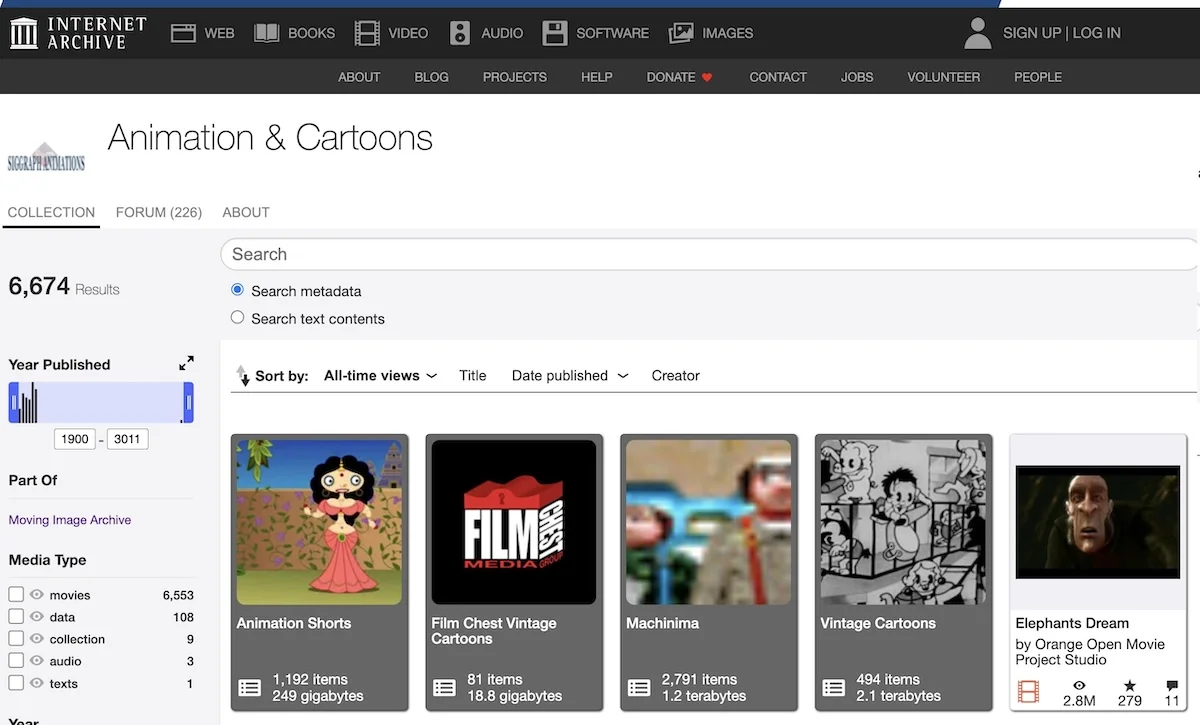Open the Internet Archive home logo
The height and width of the screenshot is (725, 1200).
pos(78,33)
